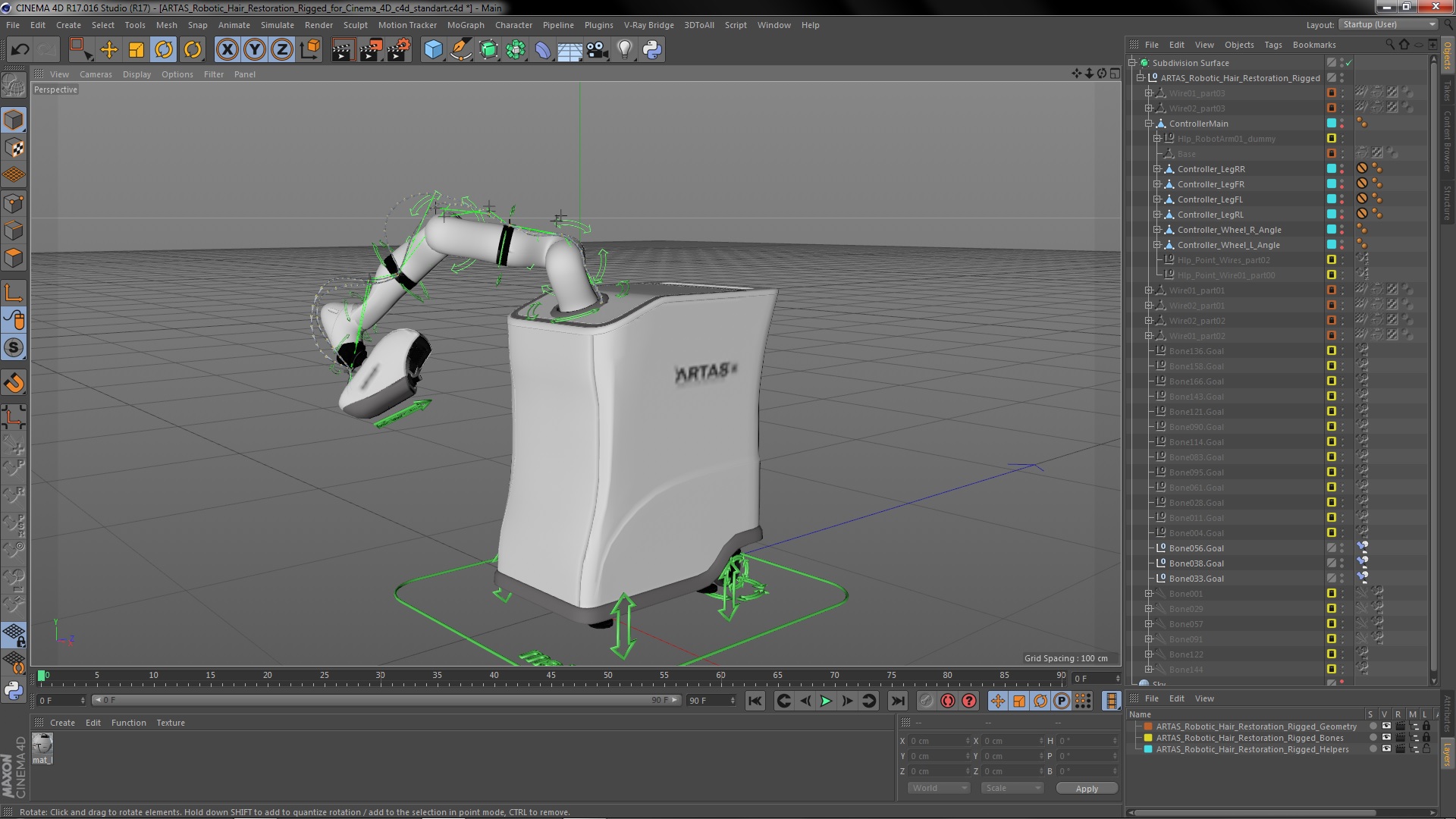
Task: Expand the Controller_LegRR node
Action: coord(1157,169)
